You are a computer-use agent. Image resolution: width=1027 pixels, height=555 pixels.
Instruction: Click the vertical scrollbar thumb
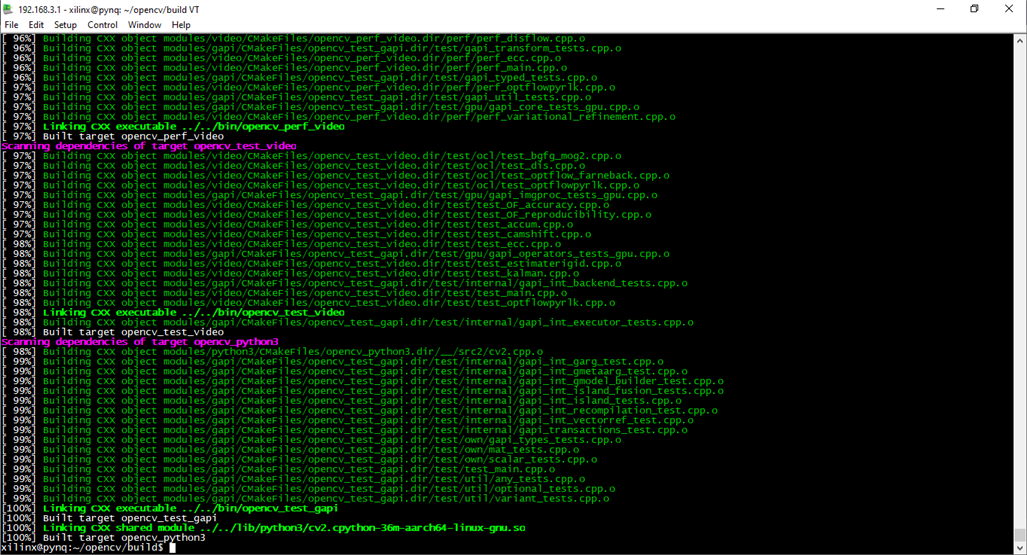point(1020,535)
